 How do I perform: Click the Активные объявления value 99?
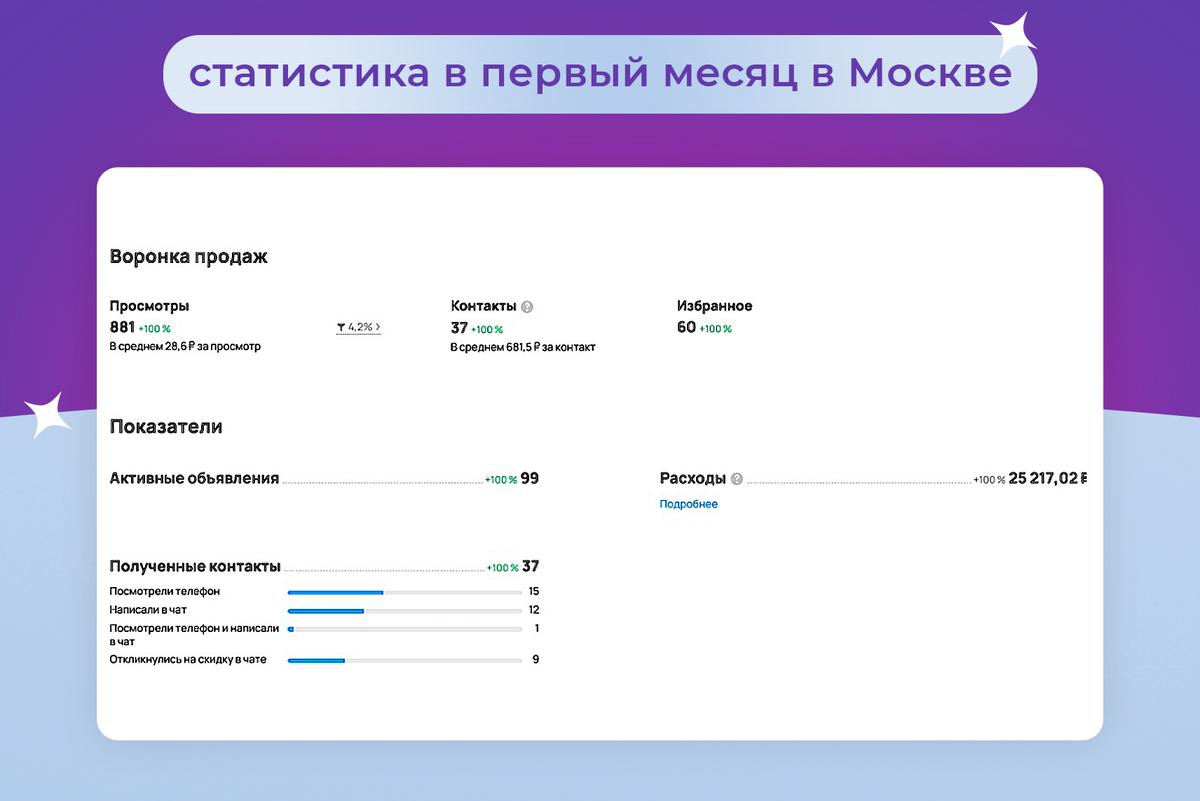point(530,479)
